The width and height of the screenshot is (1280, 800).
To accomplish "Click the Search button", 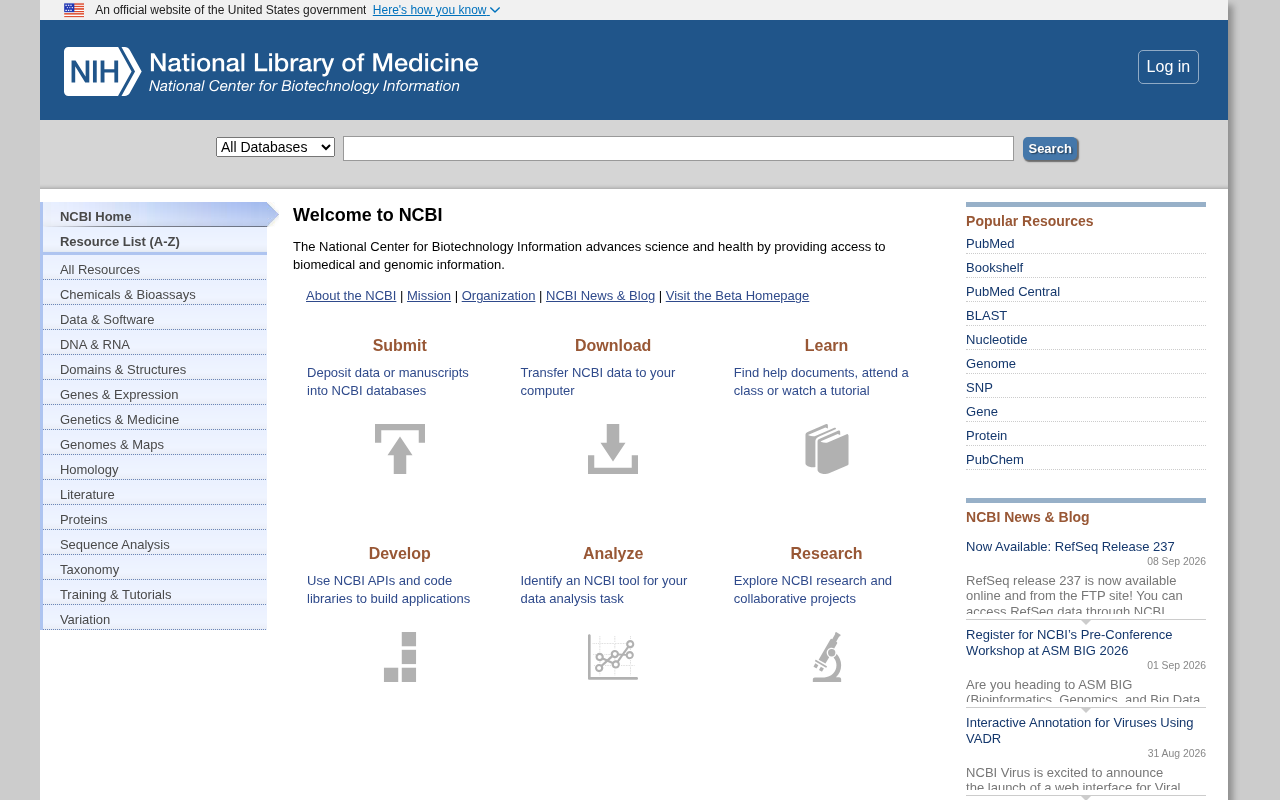I will 1050,149.
